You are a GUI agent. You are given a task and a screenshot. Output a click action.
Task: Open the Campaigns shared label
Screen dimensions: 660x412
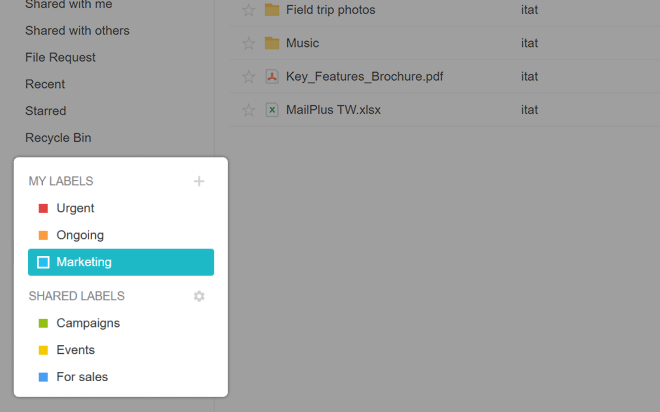click(88, 323)
